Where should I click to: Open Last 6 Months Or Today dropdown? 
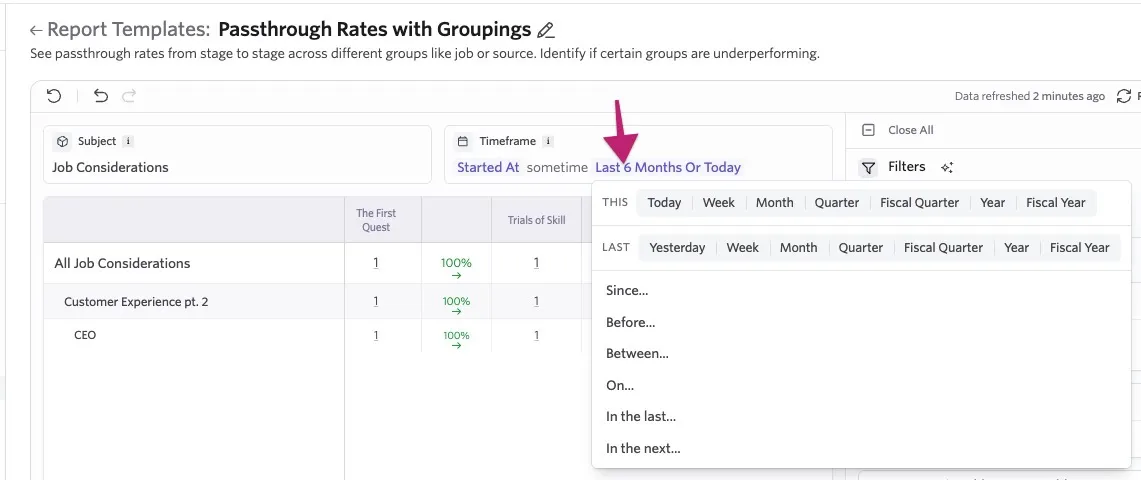(668, 167)
